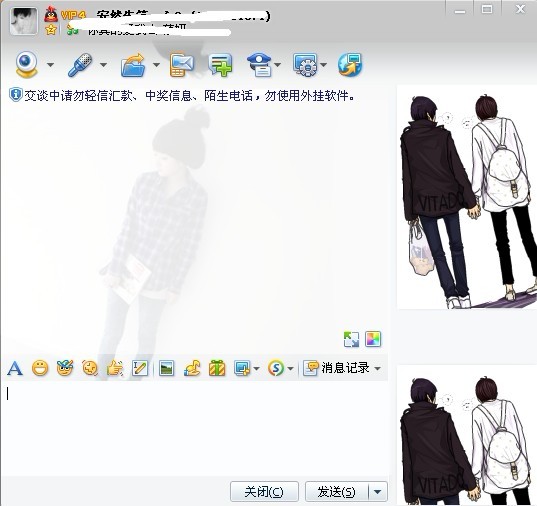Insert a picture using the image icon
The image size is (537, 506).
(x=166, y=369)
